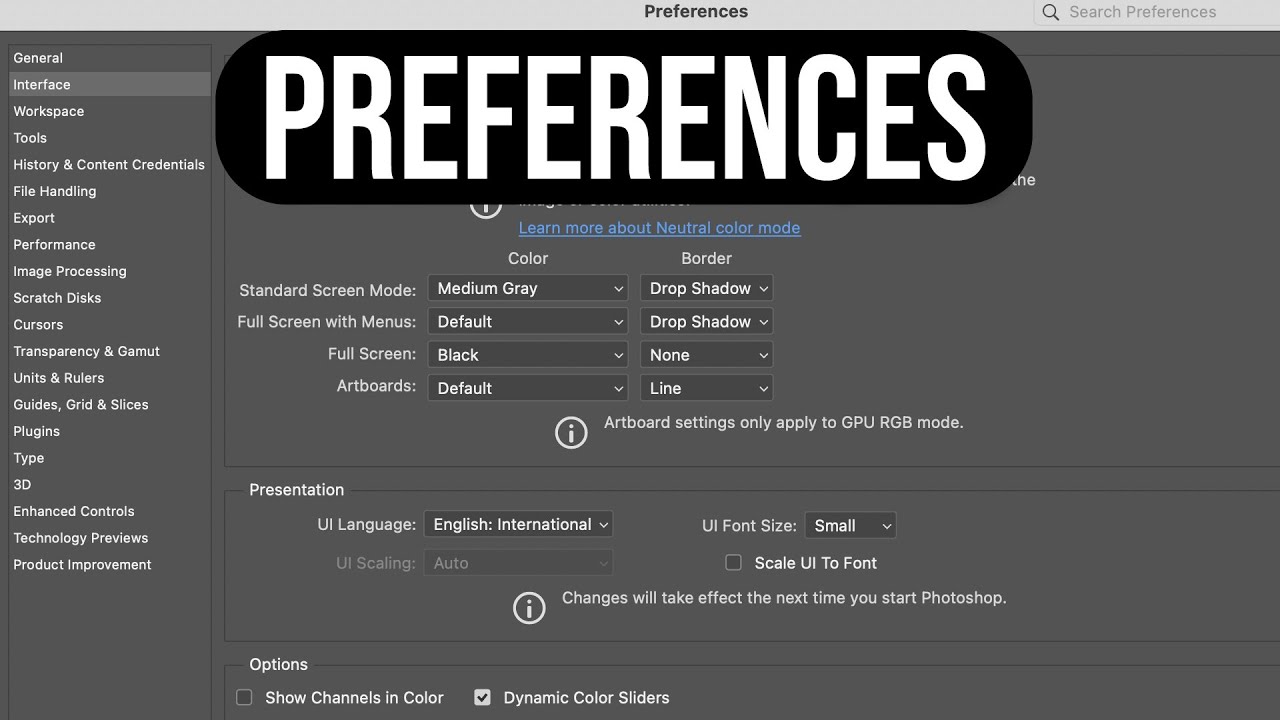Viewport: 1280px width, 720px height.
Task: Open the Full Screen color dropdown showing Black
Action: click(527, 354)
